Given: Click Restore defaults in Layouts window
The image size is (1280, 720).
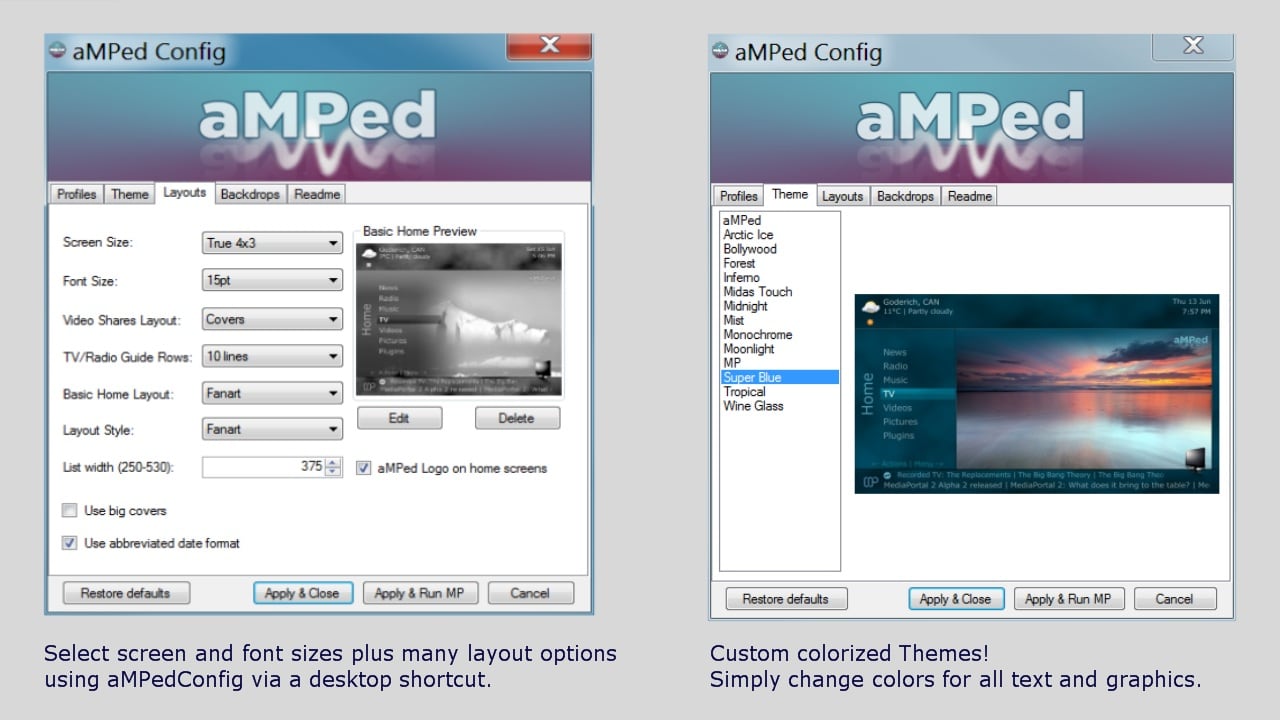Looking at the screenshot, I should click(125, 593).
